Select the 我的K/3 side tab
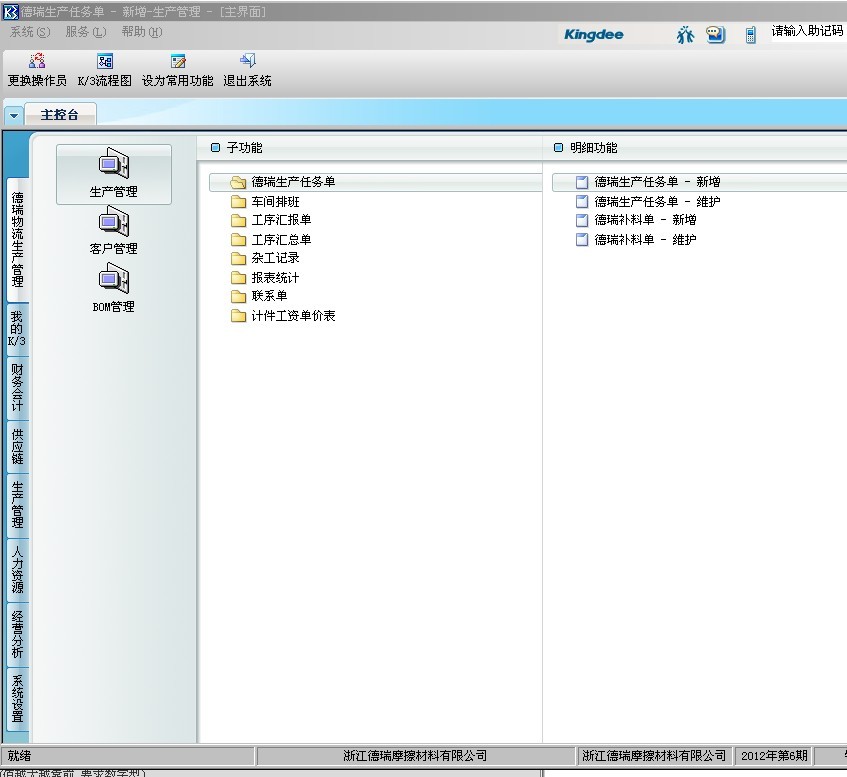 [17, 329]
